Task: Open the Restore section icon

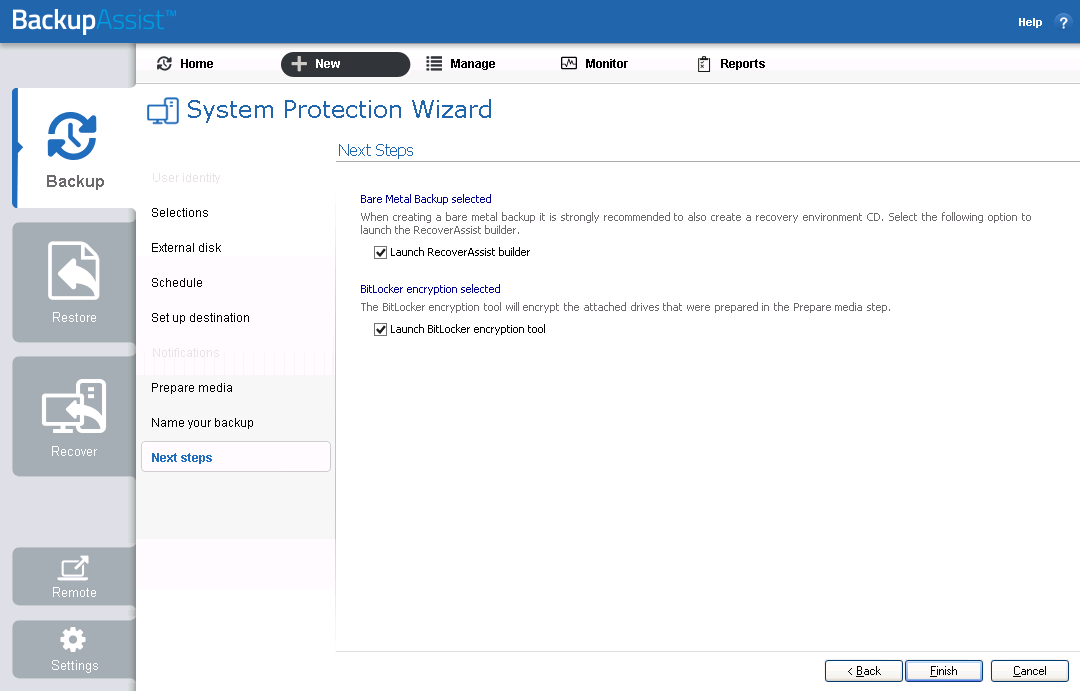Action: (x=74, y=271)
